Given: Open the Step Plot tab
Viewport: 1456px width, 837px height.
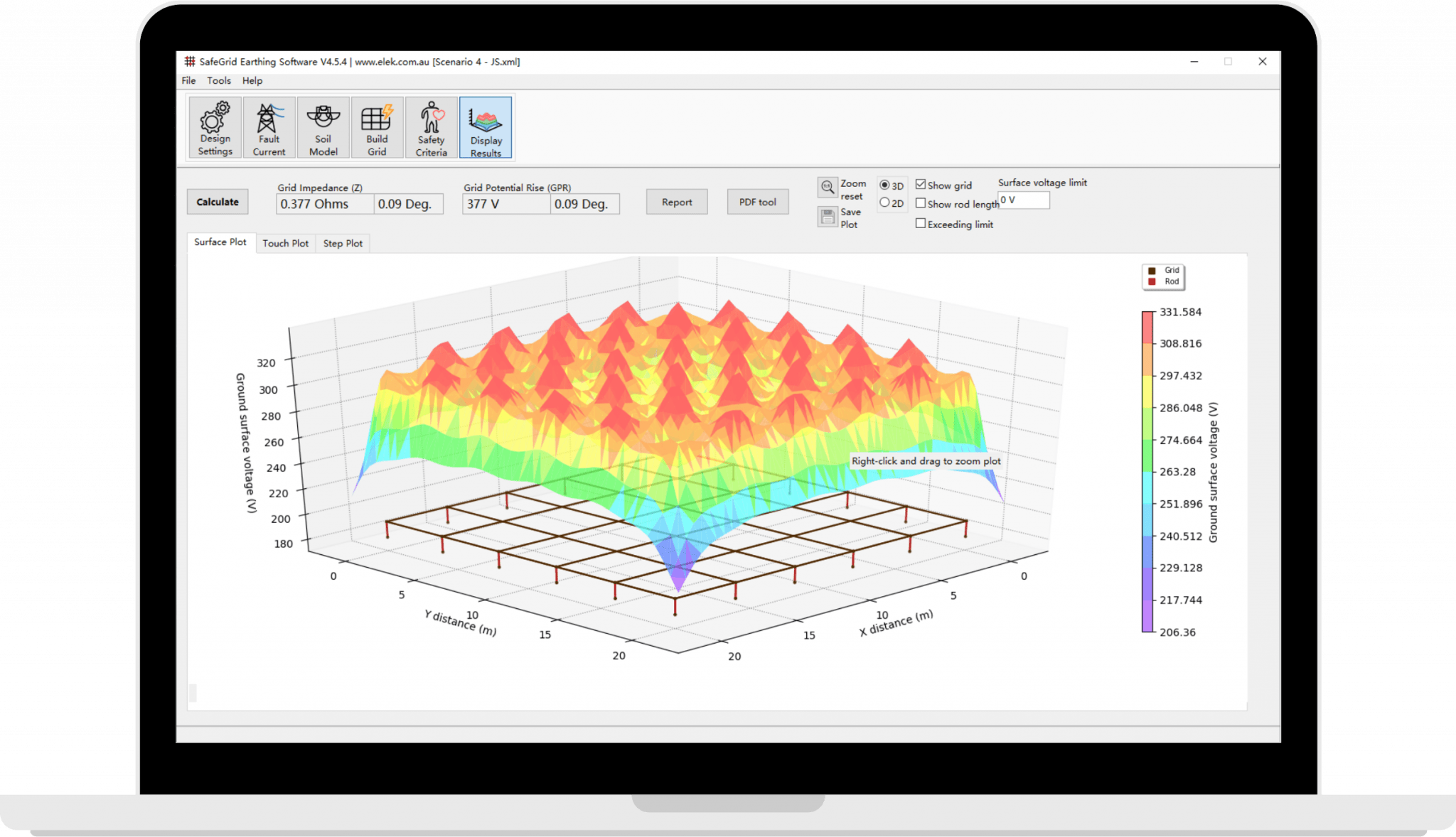Looking at the screenshot, I should tap(343, 243).
